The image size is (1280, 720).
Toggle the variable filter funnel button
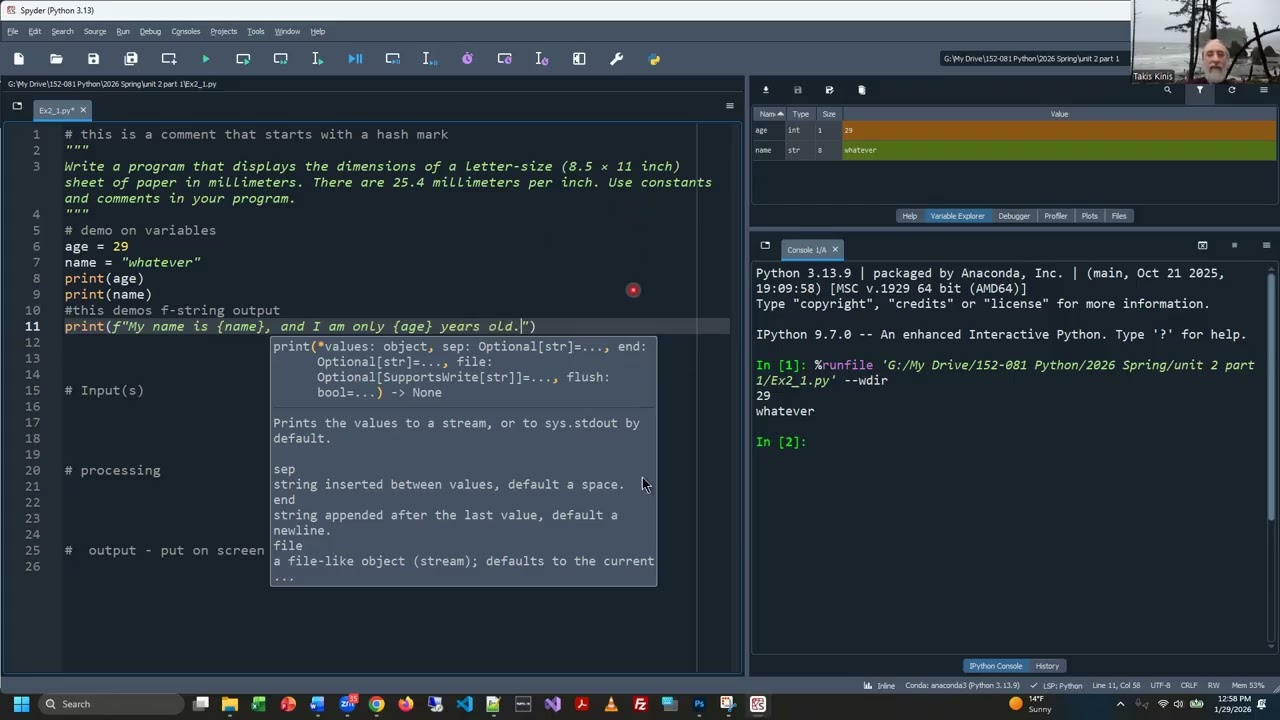1199,90
